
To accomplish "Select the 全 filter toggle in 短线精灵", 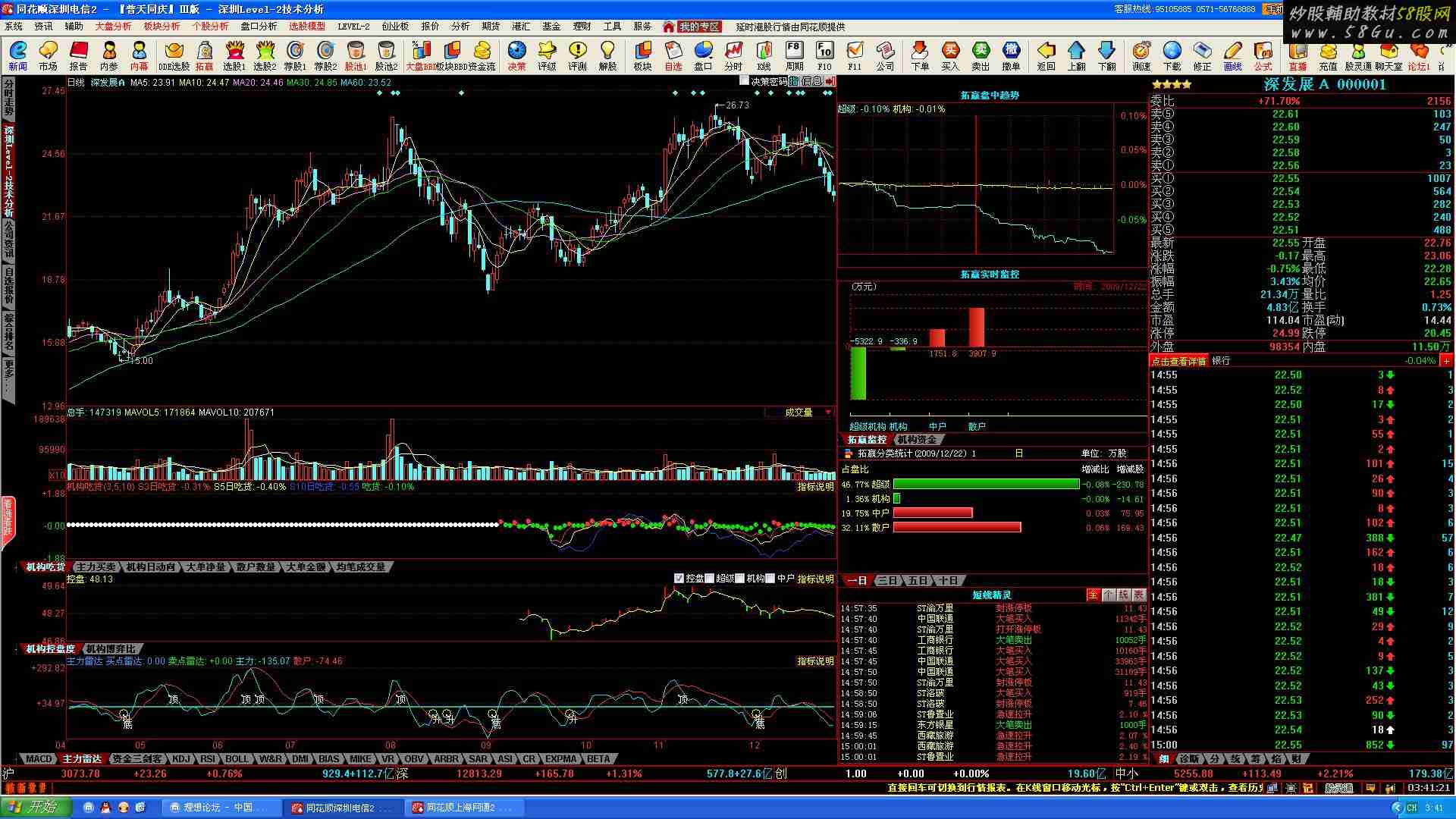I will pyautogui.click(x=1093, y=595).
